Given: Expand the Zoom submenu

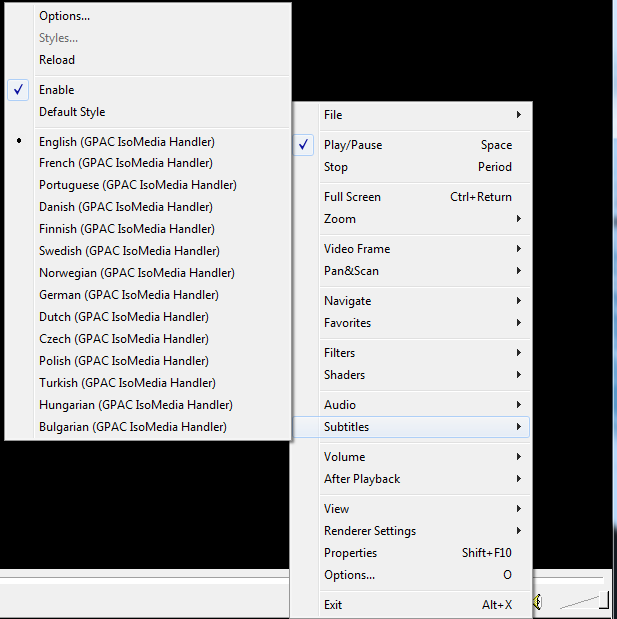Looking at the screenshot, I should [411, 219].
